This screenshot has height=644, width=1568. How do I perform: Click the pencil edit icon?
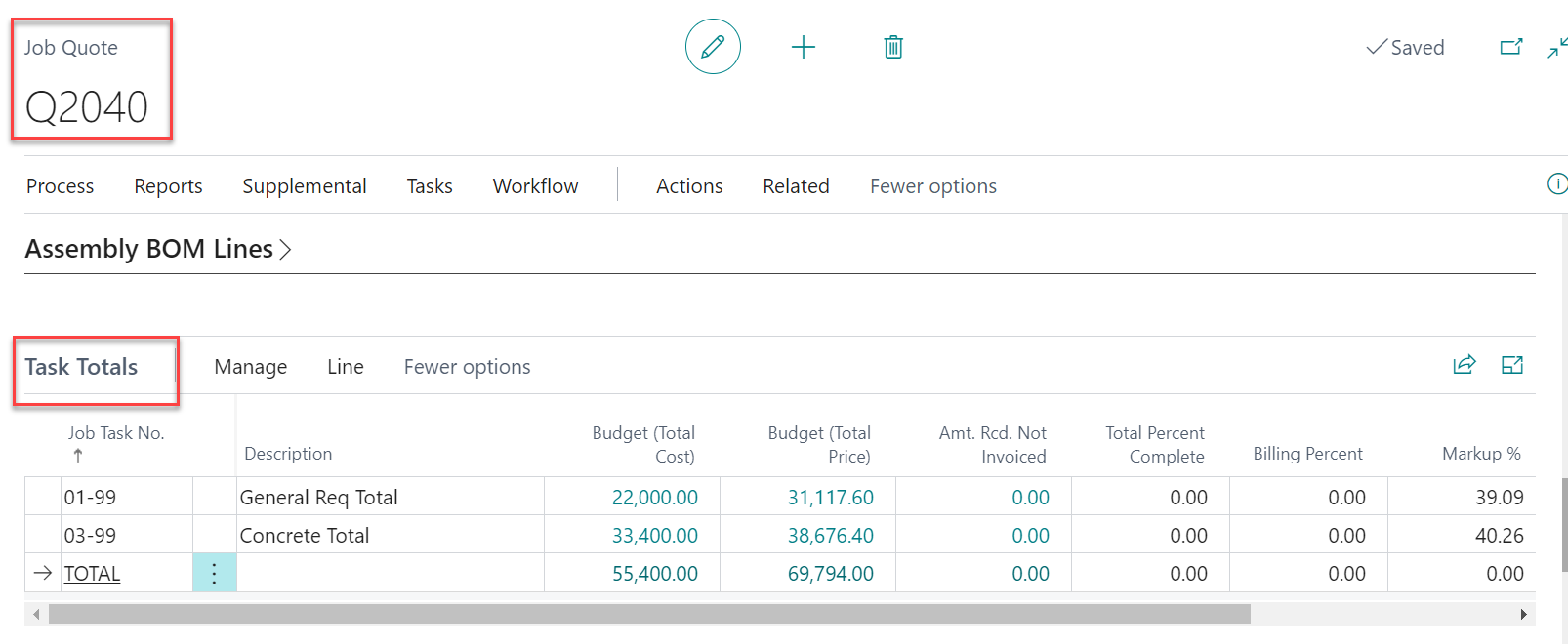[713, 47]
